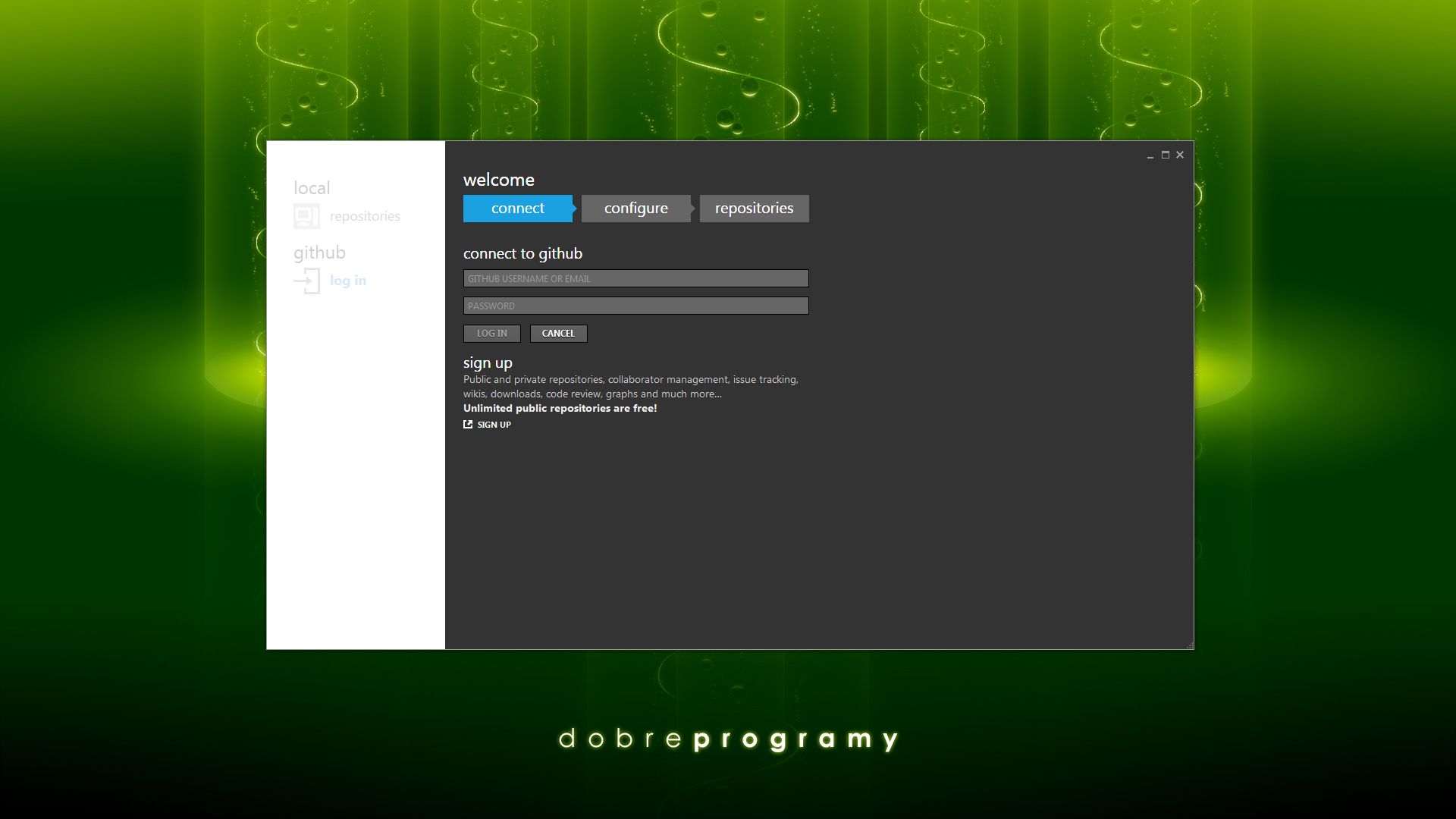The width and height of the screenshot is (1456, 819).
Task: Select repositories label under local in sidebar
Action: pos(365,216)
